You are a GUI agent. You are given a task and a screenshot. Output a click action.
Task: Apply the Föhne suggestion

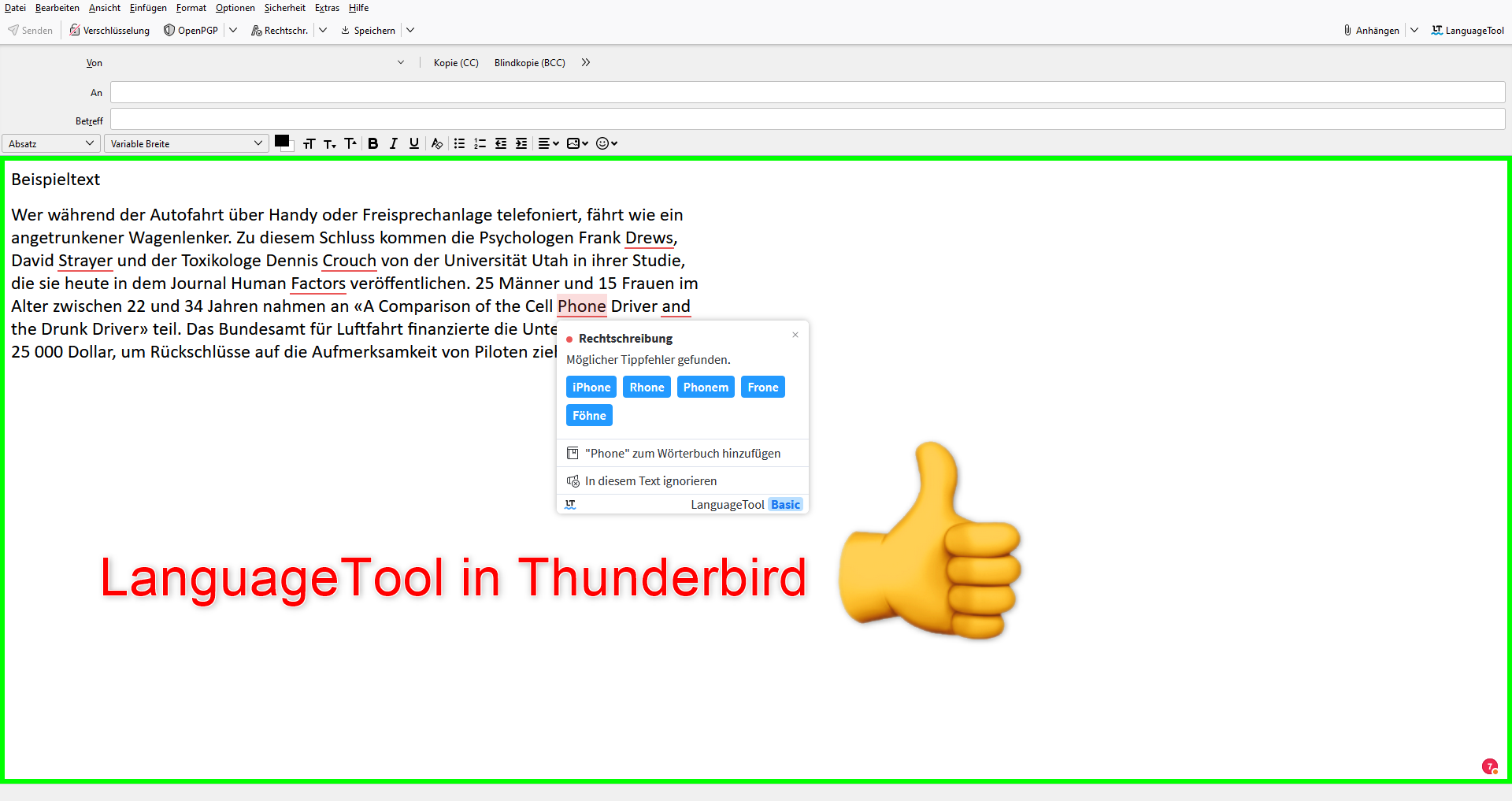click(x=589, y=415)
